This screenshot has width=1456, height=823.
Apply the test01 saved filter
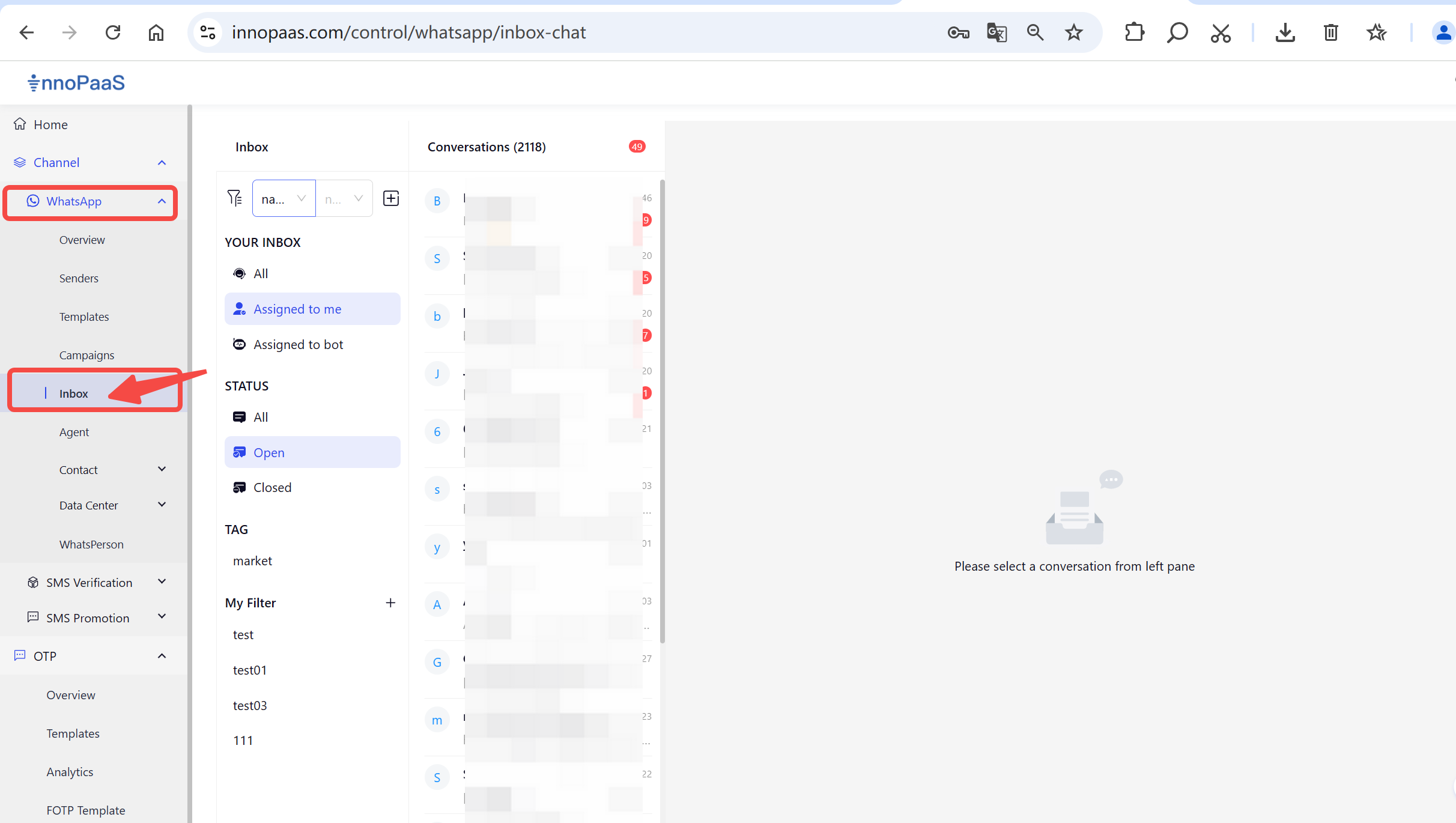[250, 670]
